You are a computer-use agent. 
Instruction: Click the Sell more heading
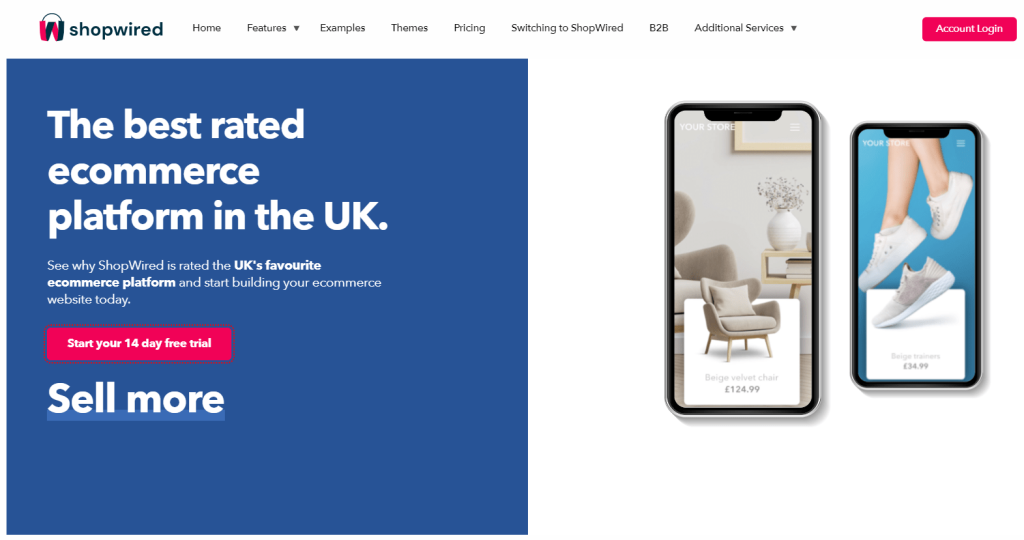[x=136, y=398]
